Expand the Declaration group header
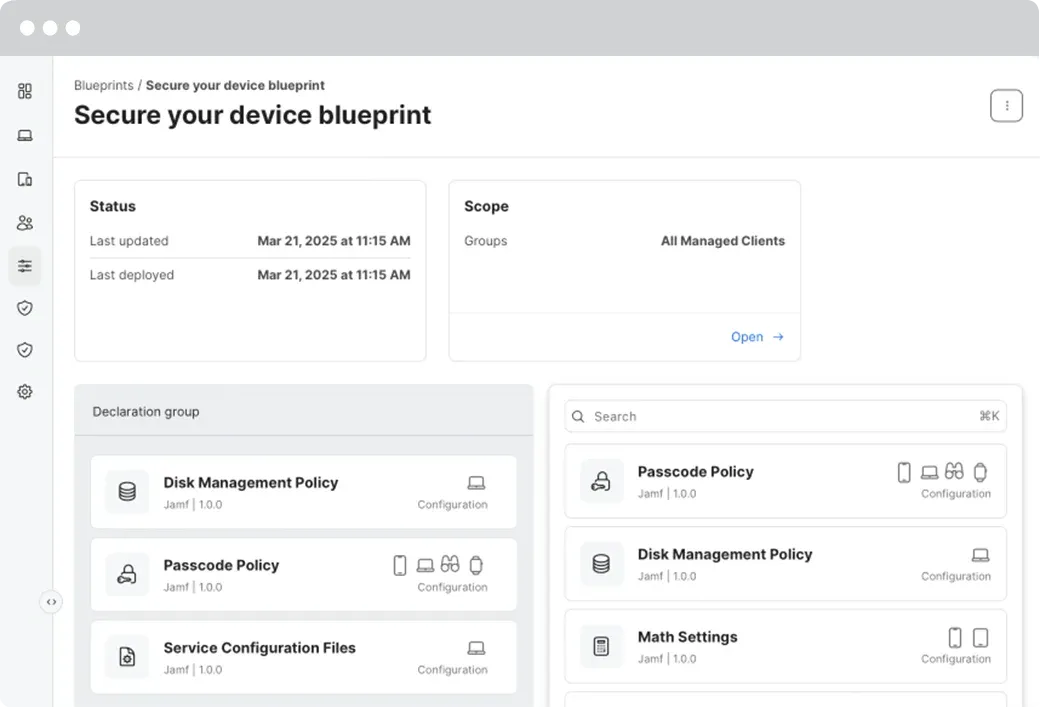 (146, 411)
